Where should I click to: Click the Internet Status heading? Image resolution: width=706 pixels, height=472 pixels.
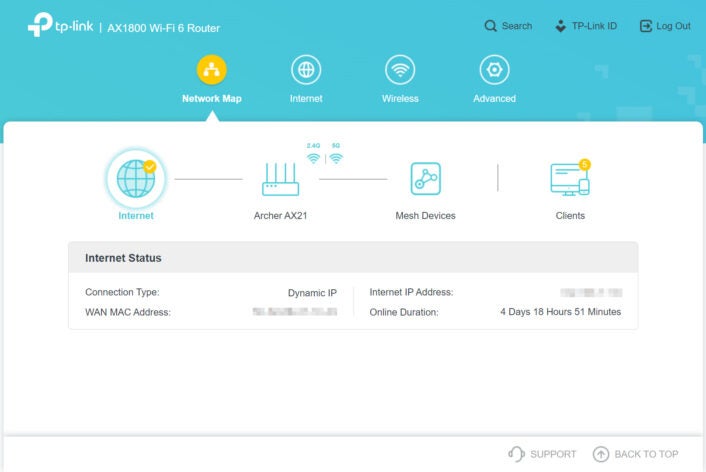[x=123, y=258]
